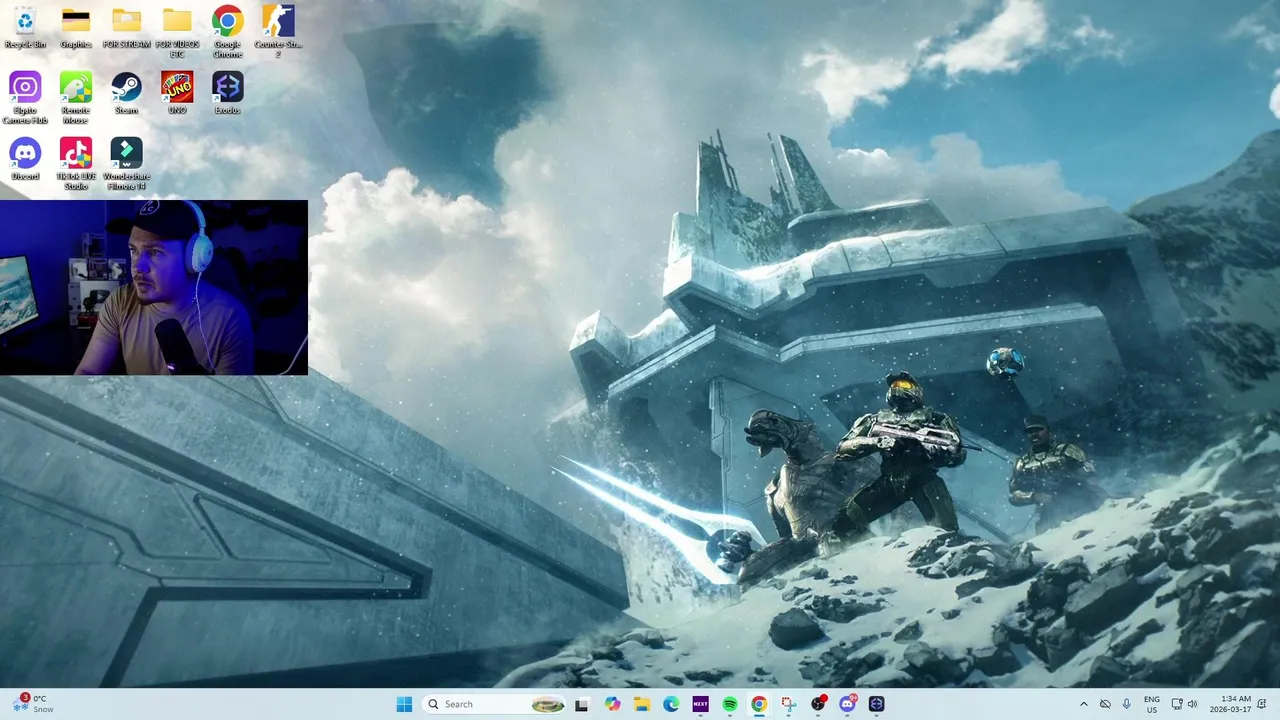Open network settings tray icon
The width and height of the screenshot is (1280, 720).
[1177, 704]
